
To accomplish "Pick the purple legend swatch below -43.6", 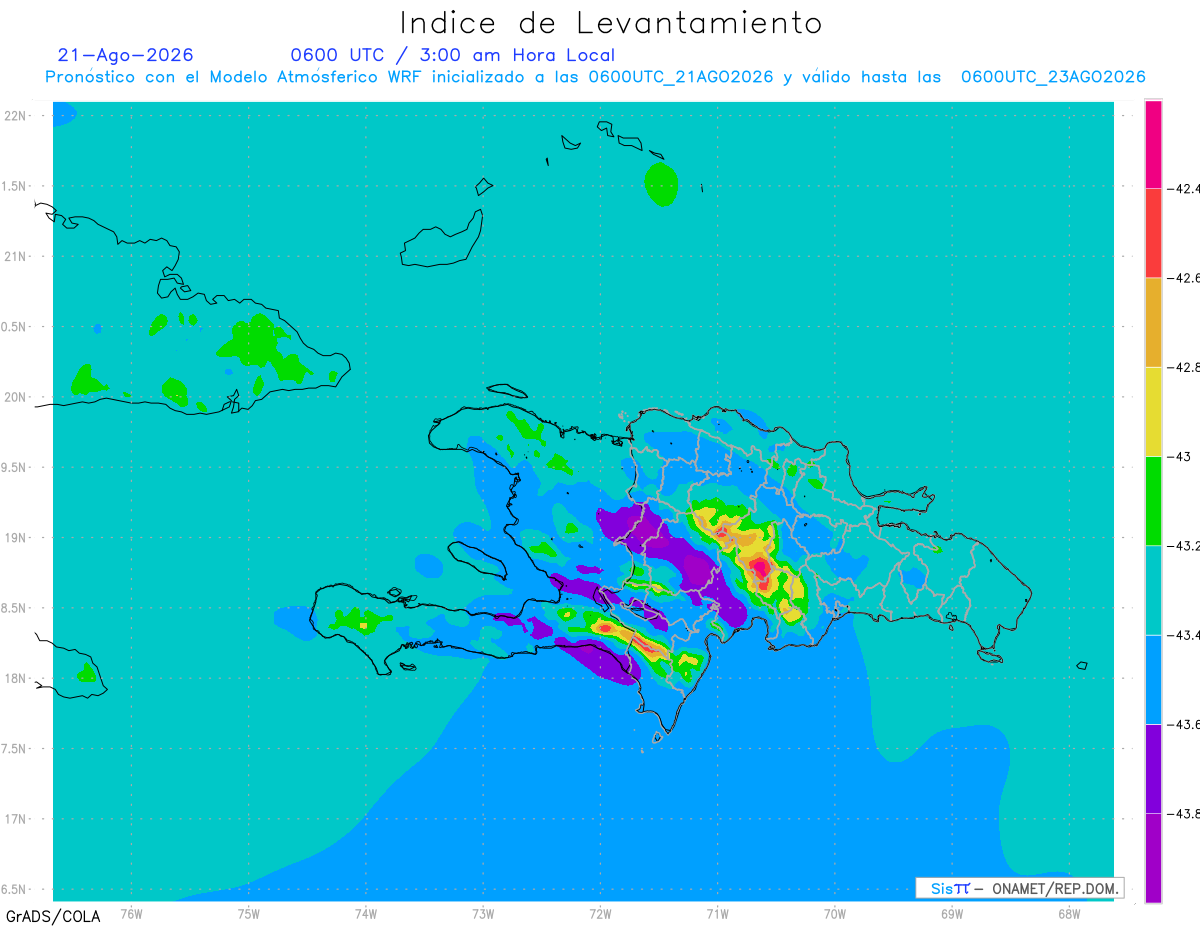I will click(1153, 768).
